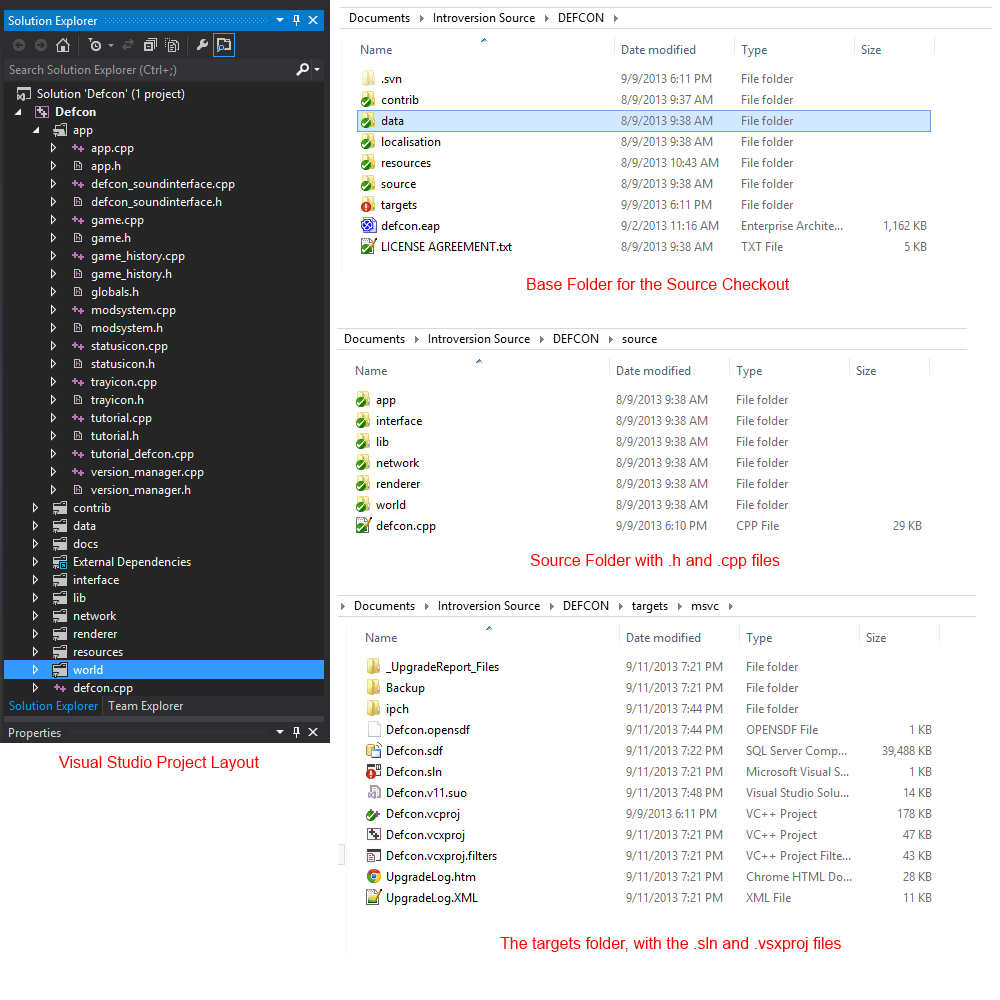Select the defcon.eap Enterprise Architect file
The height and width of the screenshot is (1000, 1000).
(x=410, y=226)
